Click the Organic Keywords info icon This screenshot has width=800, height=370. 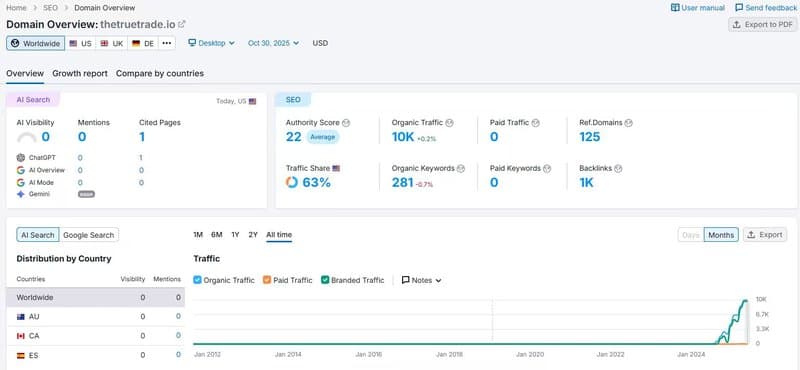point(461,168)
